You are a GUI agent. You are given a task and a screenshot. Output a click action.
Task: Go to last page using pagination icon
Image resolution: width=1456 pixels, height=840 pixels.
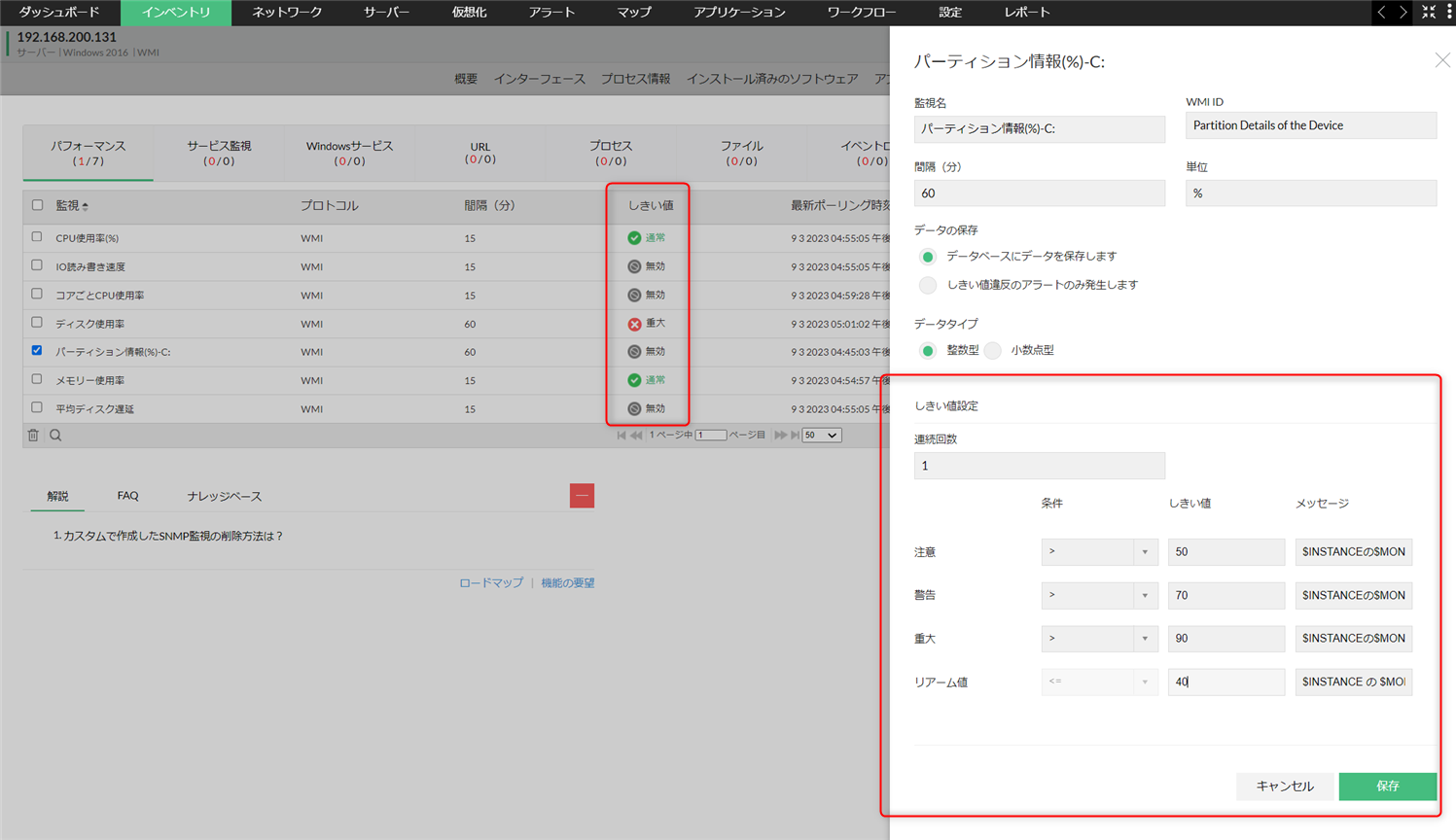(x=796, y=436)
